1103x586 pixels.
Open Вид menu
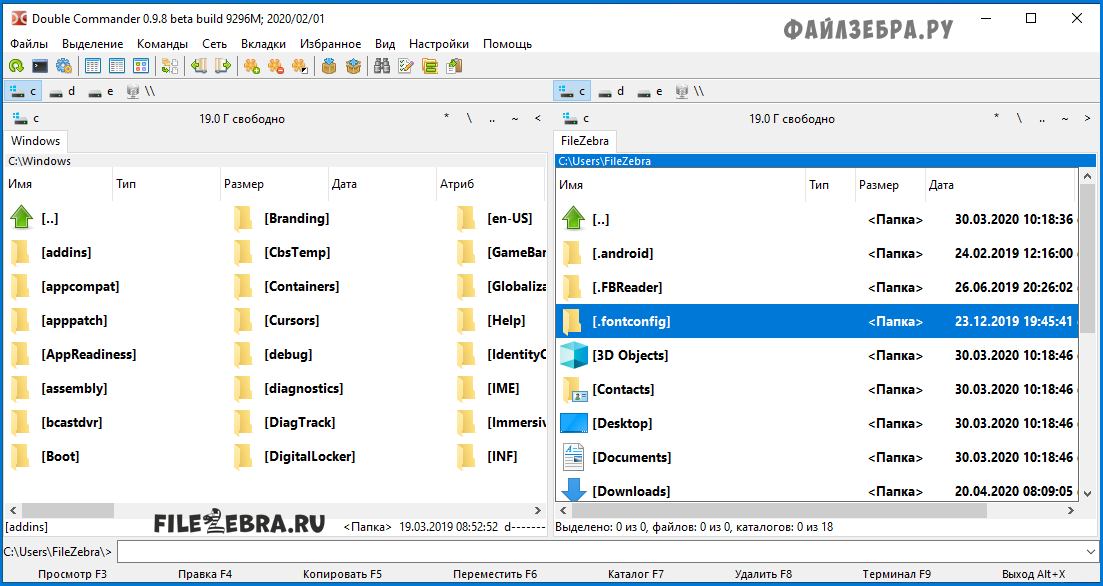coord(385,44)
